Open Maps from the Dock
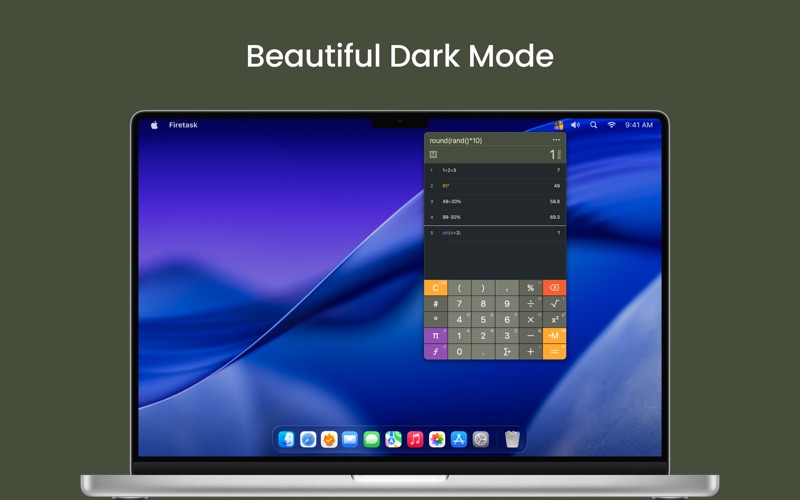Image resolution: width=800 pixels, height=500 pixels. [393, 439]
